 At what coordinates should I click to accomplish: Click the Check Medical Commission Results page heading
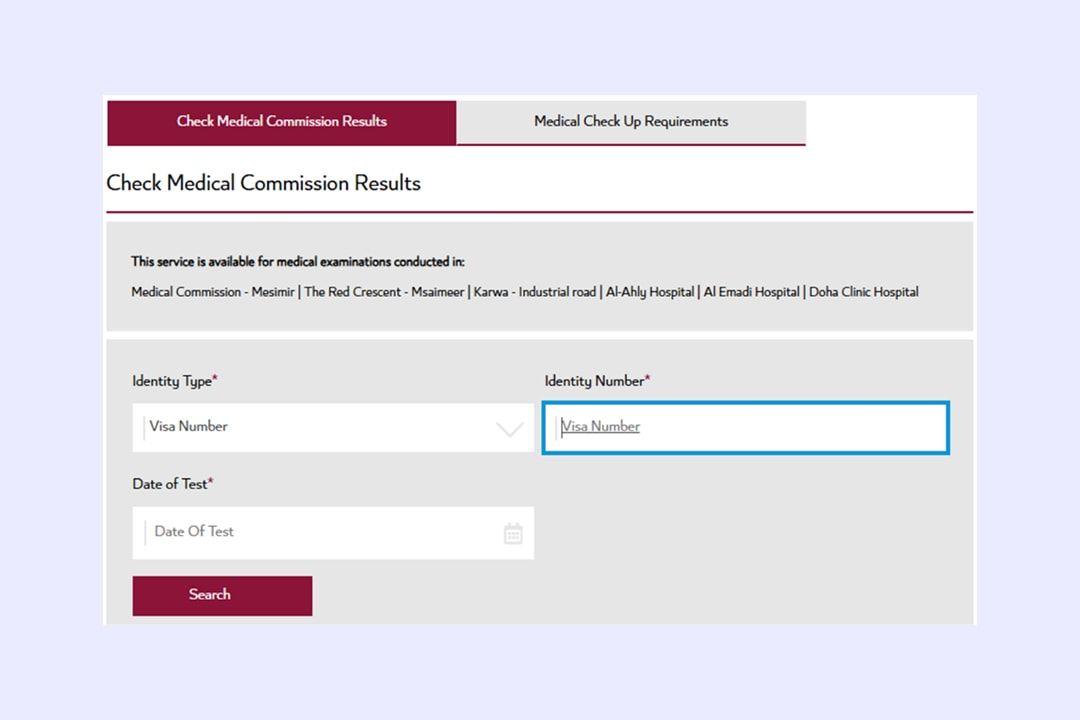[x=263, y=183]
